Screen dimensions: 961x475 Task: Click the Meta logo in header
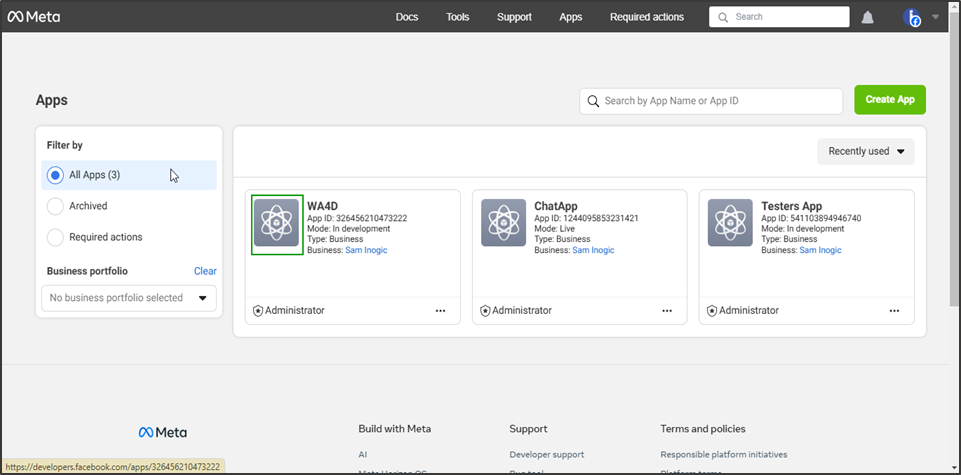coord(34,17)
